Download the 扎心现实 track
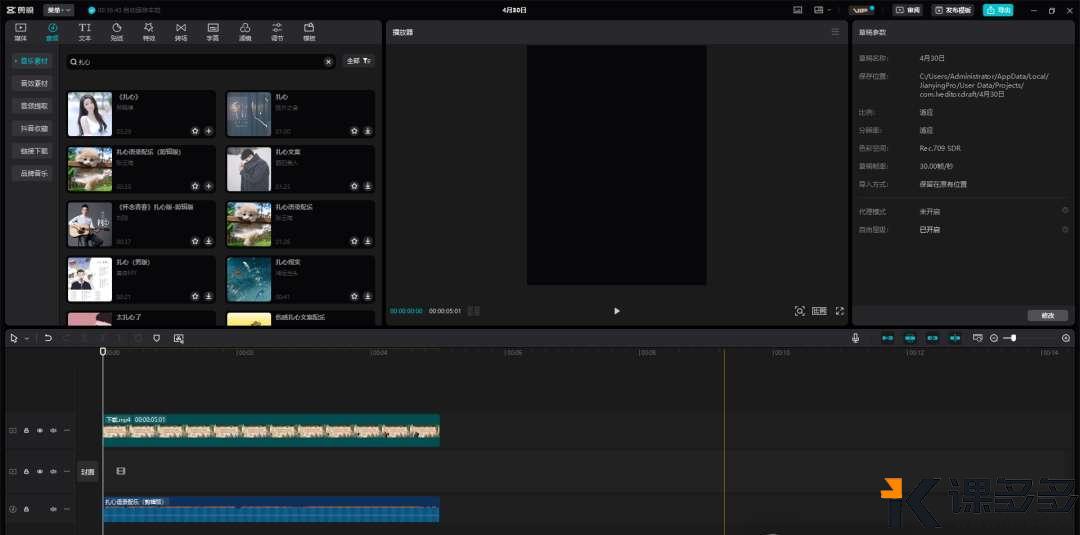 [368, 296]
